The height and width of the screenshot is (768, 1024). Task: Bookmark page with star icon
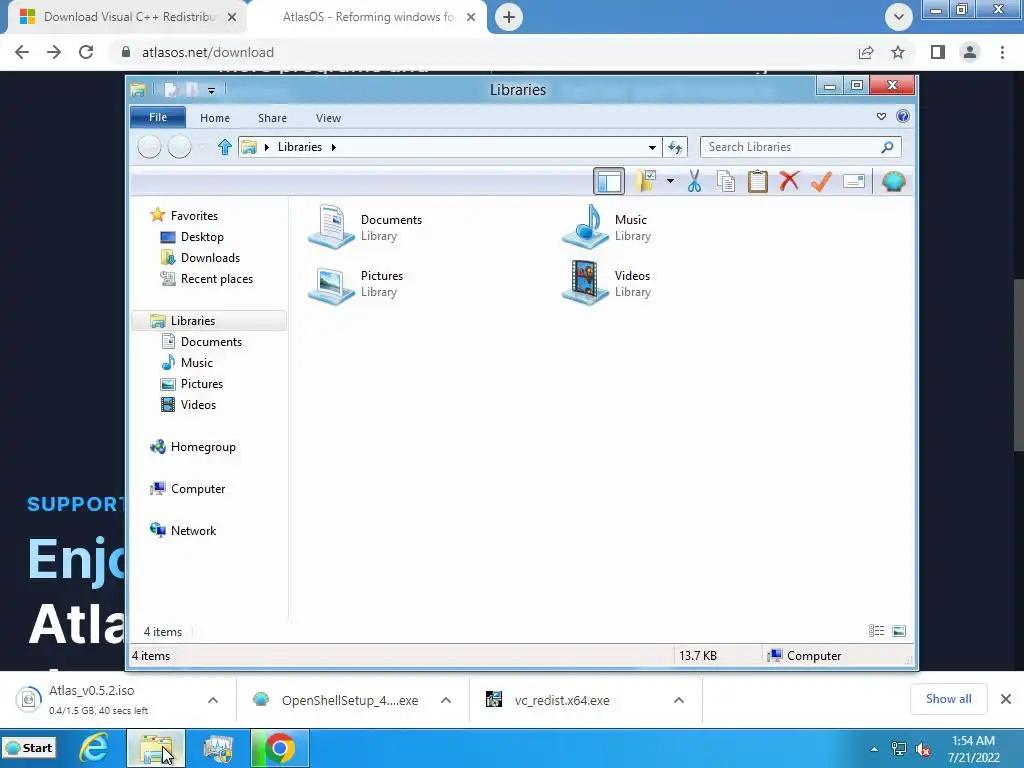click(x=898, y=52)
